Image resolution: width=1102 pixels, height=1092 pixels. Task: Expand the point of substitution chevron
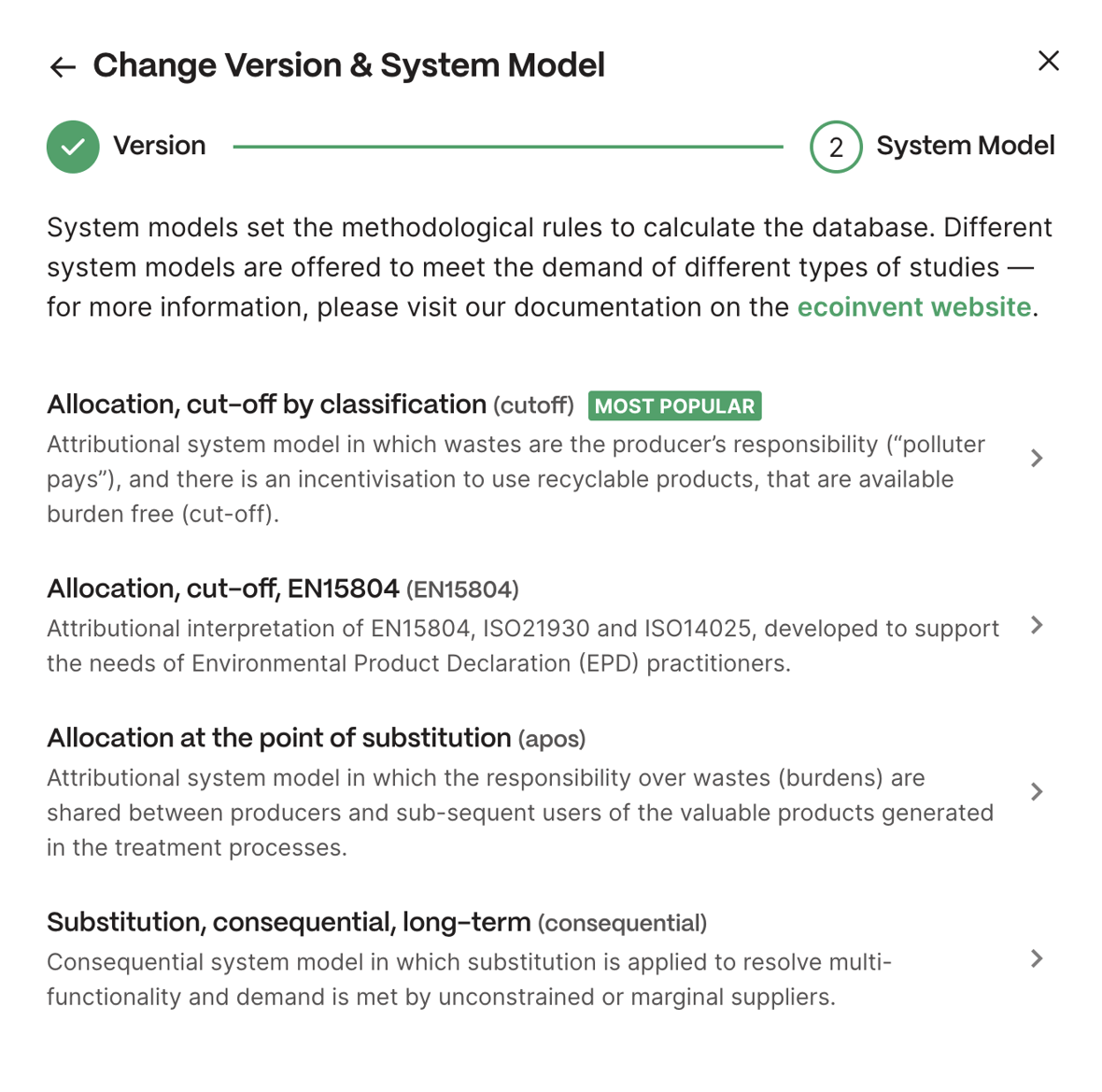click(1037, 792)
